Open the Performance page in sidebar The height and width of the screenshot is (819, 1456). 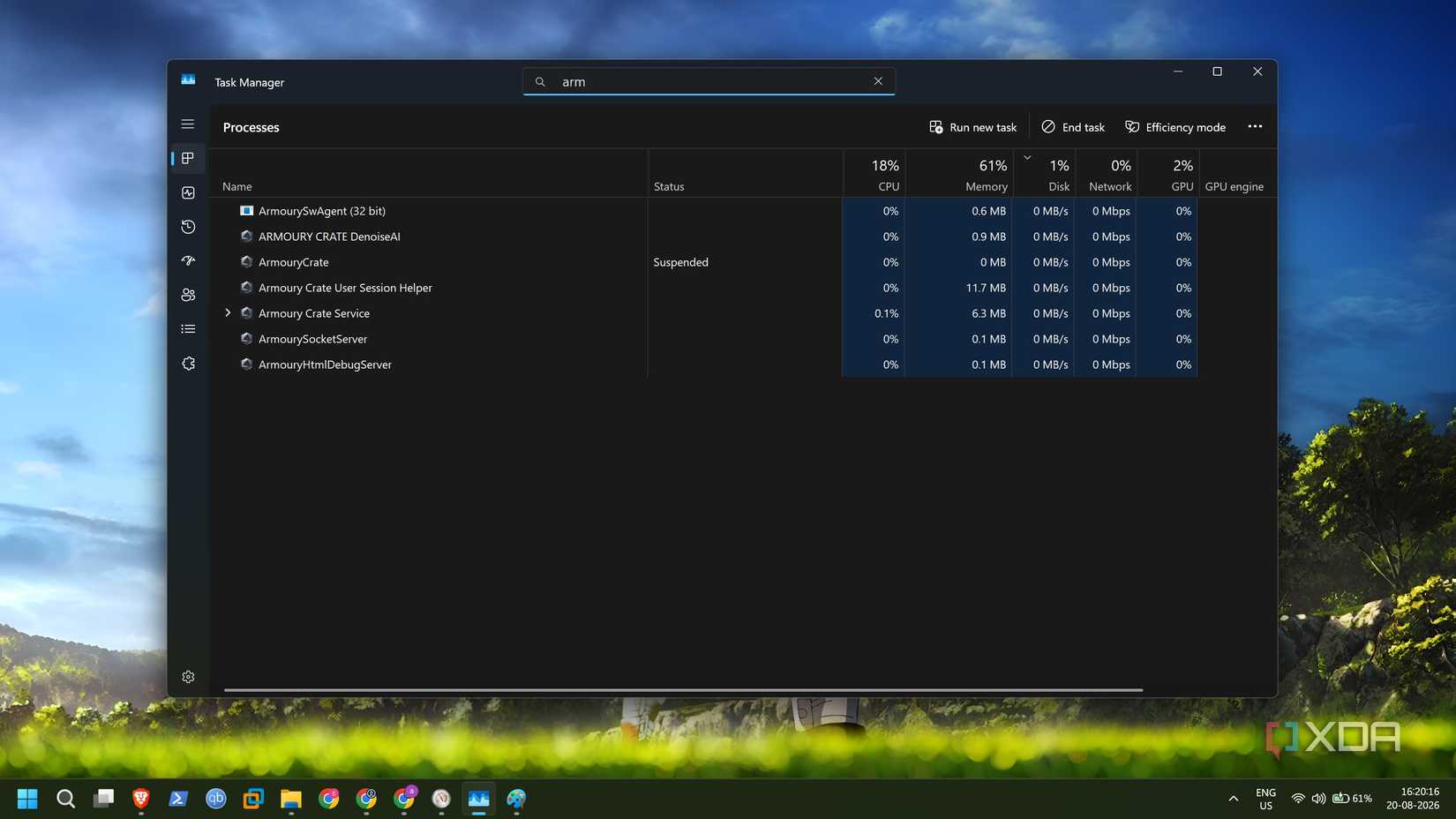point(188,193)
